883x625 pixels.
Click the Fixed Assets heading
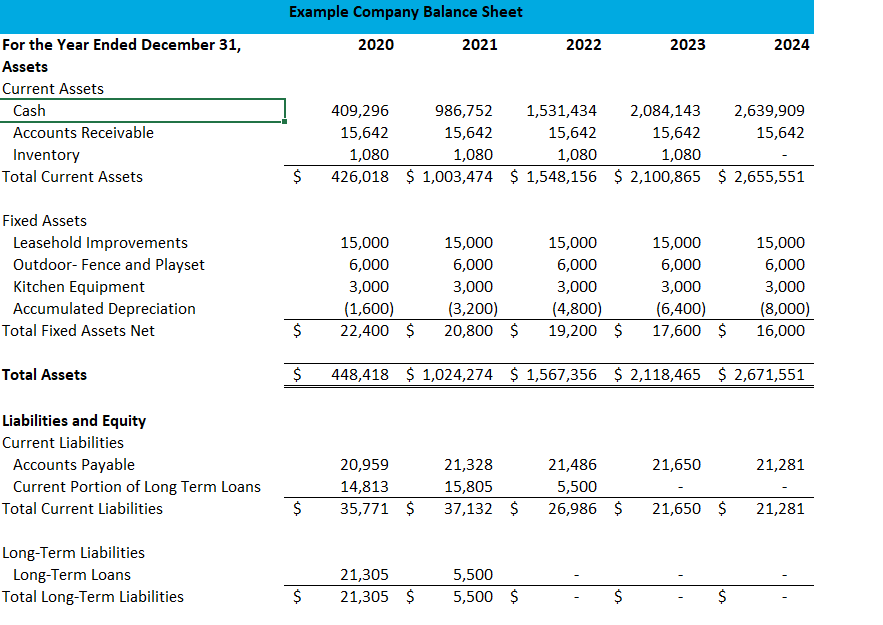[44, 221]
